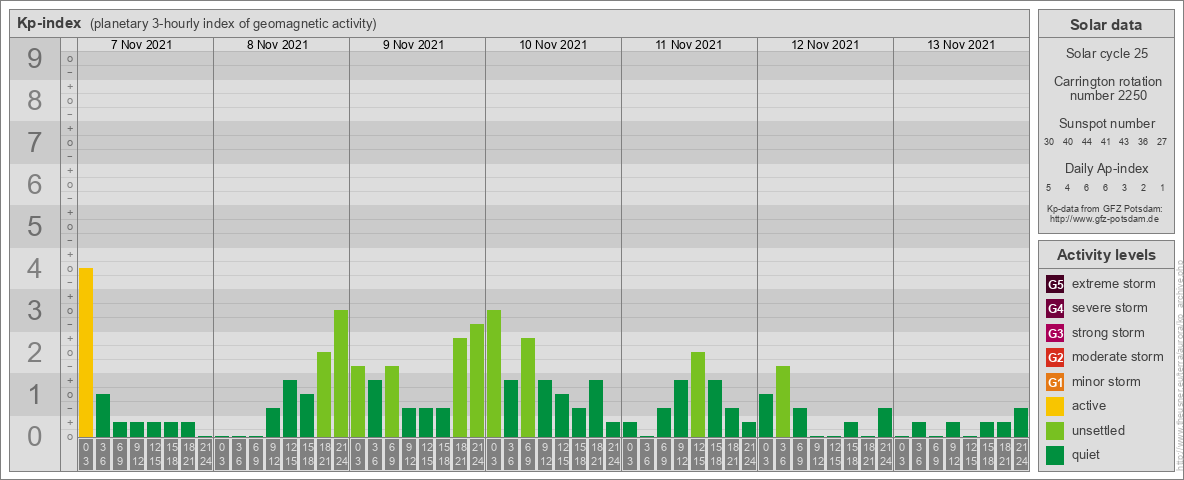Click the light green unsettled legend swatch
Viewport: 1184px width, 480px height.
(x=1055, y=430)
